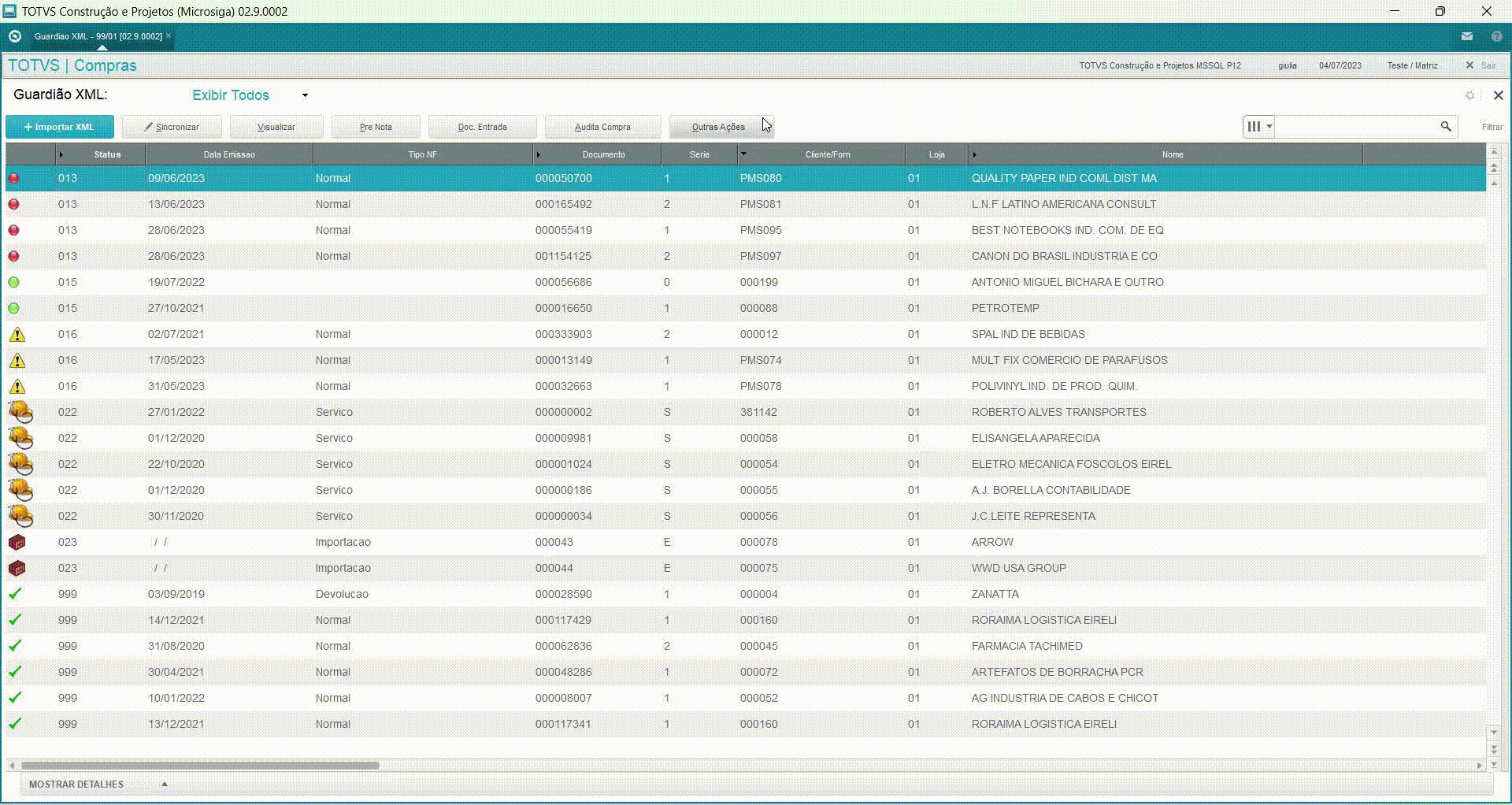Click red status icon of document 000165492
Screen dimensions: 1512x805
(13, 205)
